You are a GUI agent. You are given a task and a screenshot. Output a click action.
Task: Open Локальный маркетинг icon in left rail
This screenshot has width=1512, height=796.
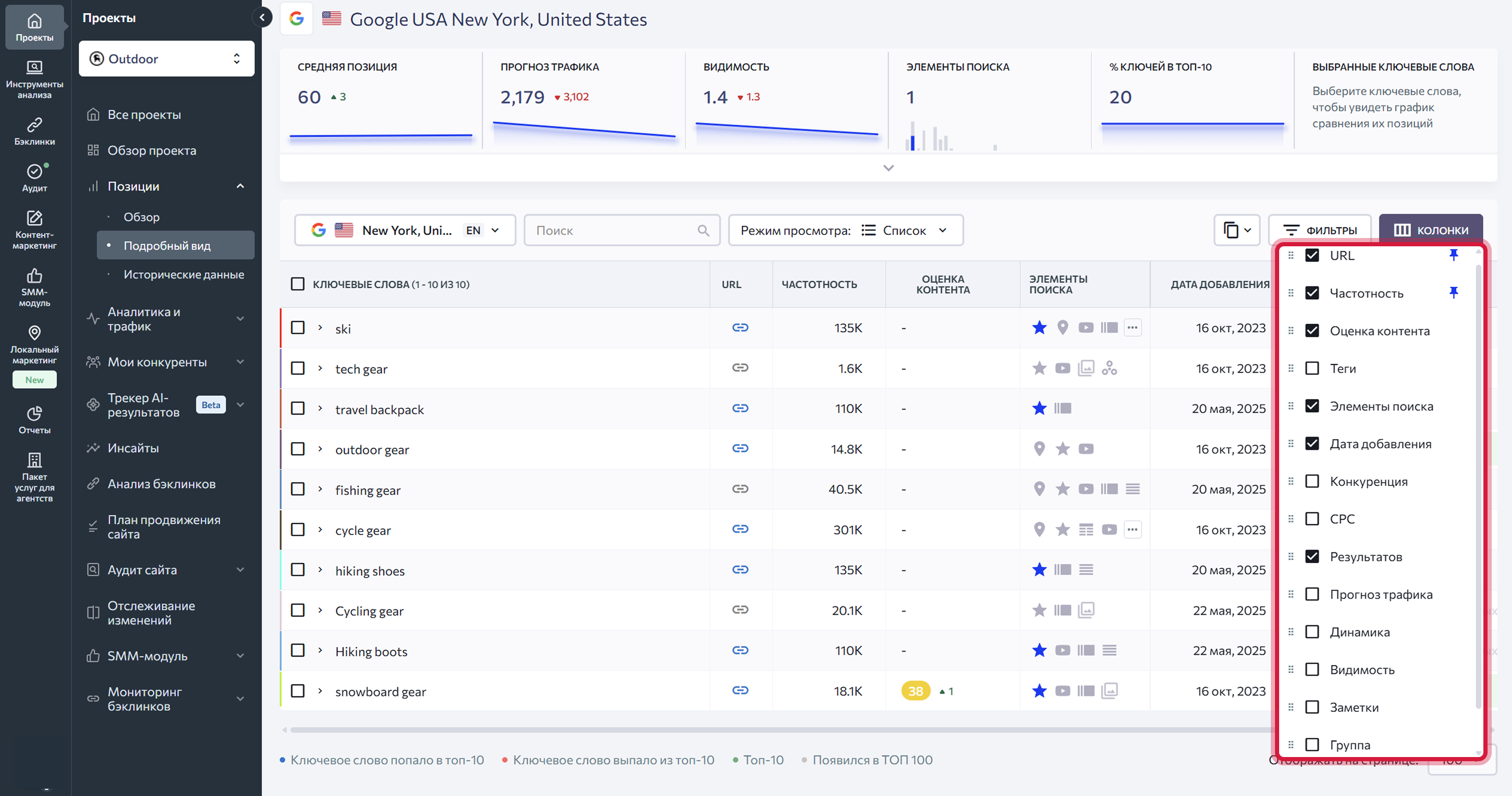pos(34,345)
